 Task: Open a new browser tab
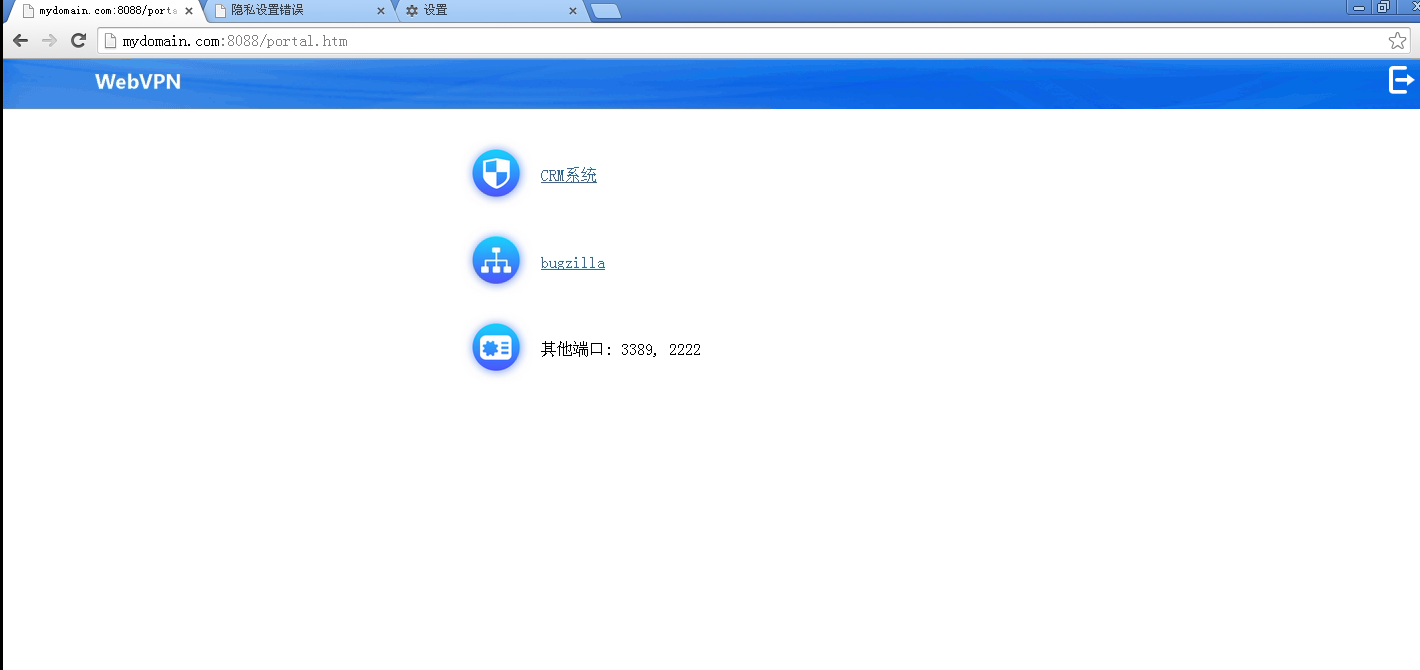606,11
